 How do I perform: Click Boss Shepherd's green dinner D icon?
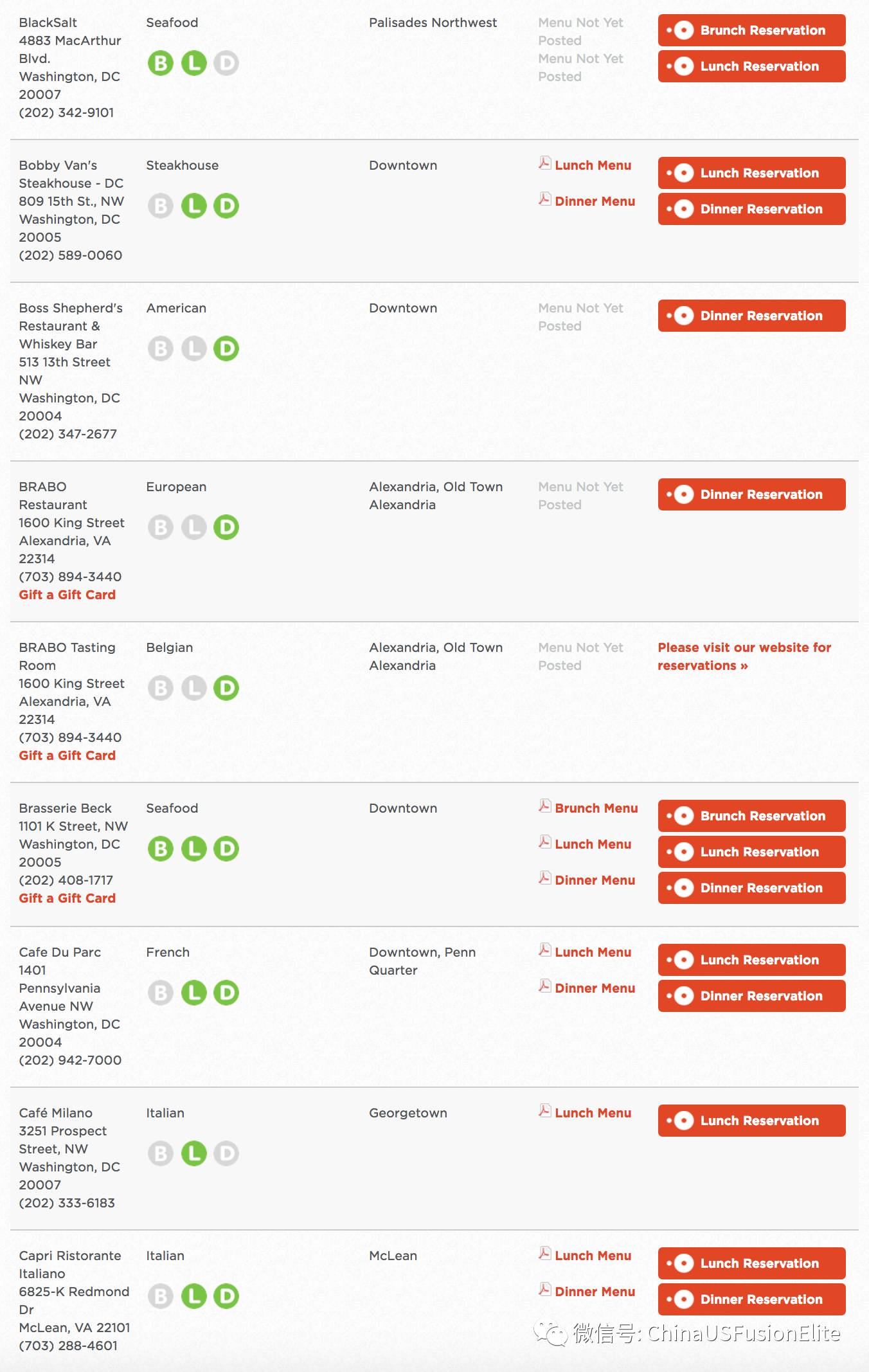[226, 348]
